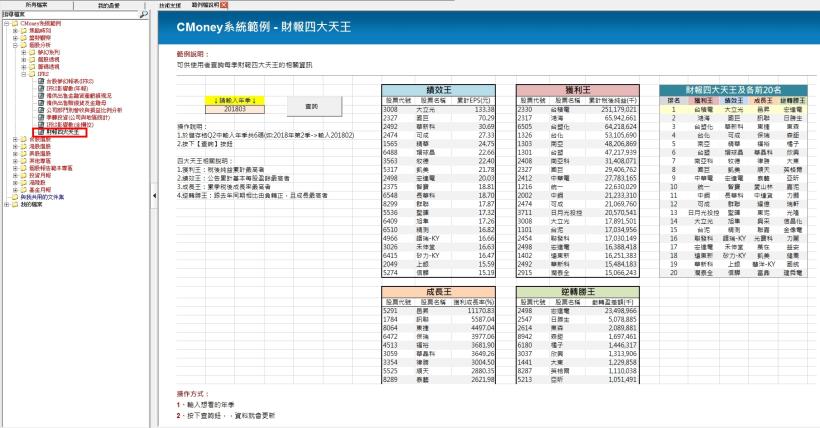Click the 排名 column header in top-20 table

coord(674,100)
